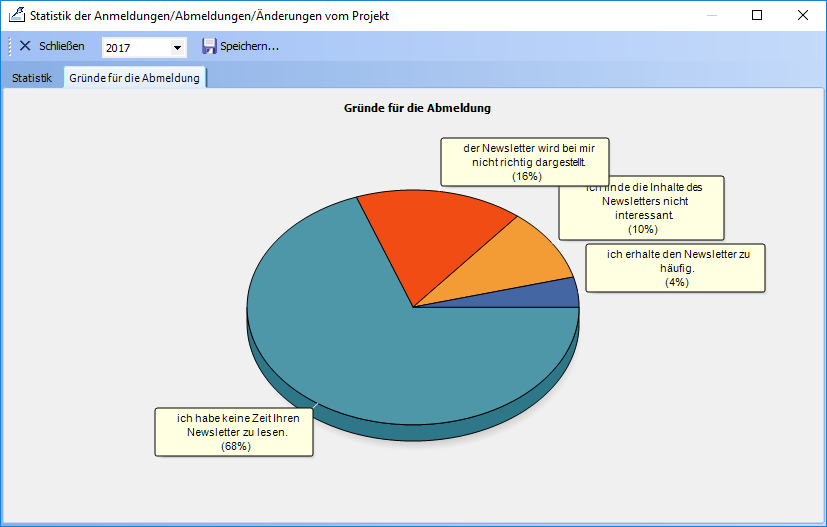The width and height of the screenshot is (827, 527).
Task: Maximize the statistics window
Action: click(x=757, y=15)
